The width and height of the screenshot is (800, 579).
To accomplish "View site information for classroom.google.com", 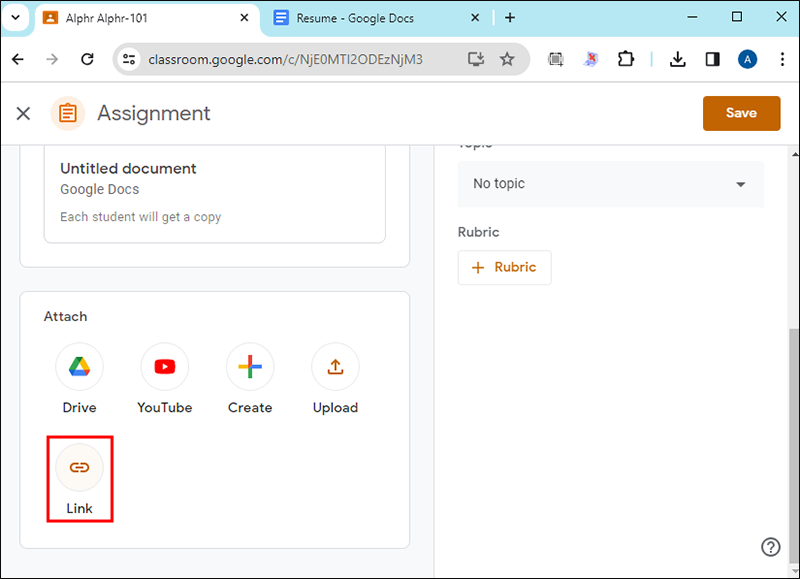I will [x=129, y=59].
